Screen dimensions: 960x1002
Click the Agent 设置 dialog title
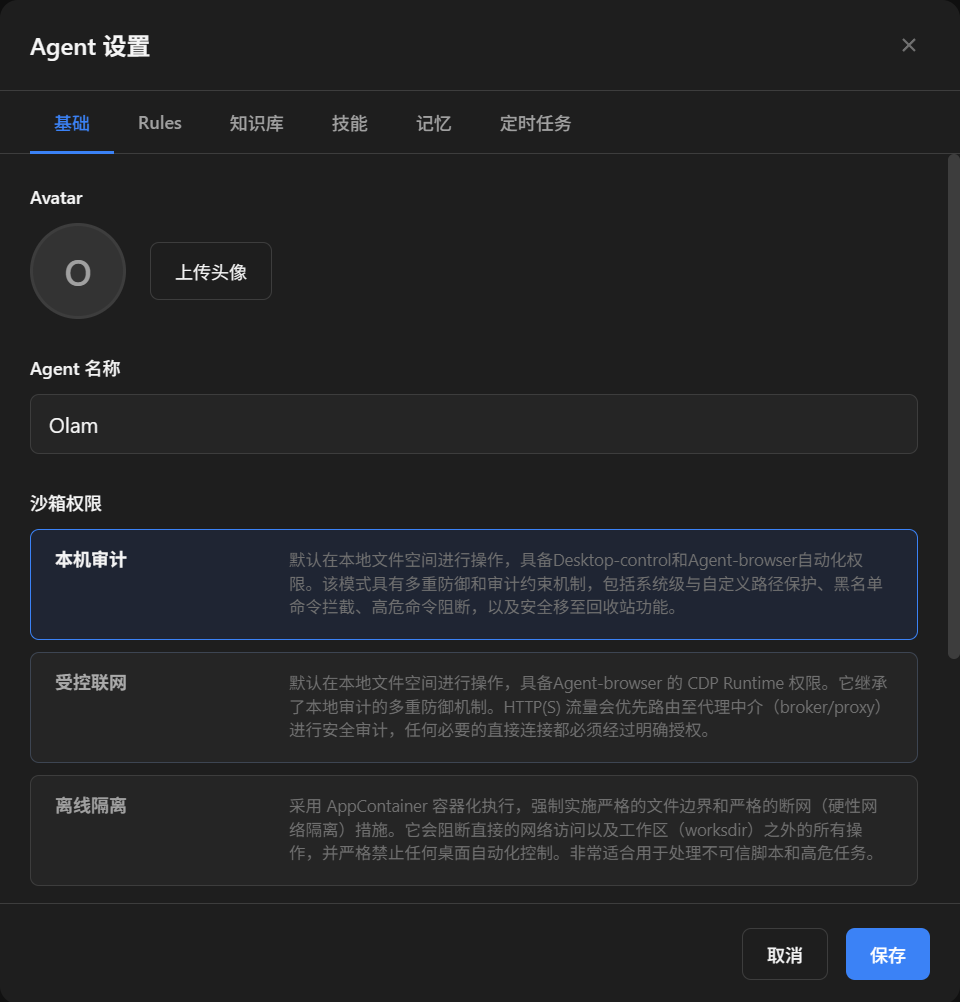tap(90, 47)
